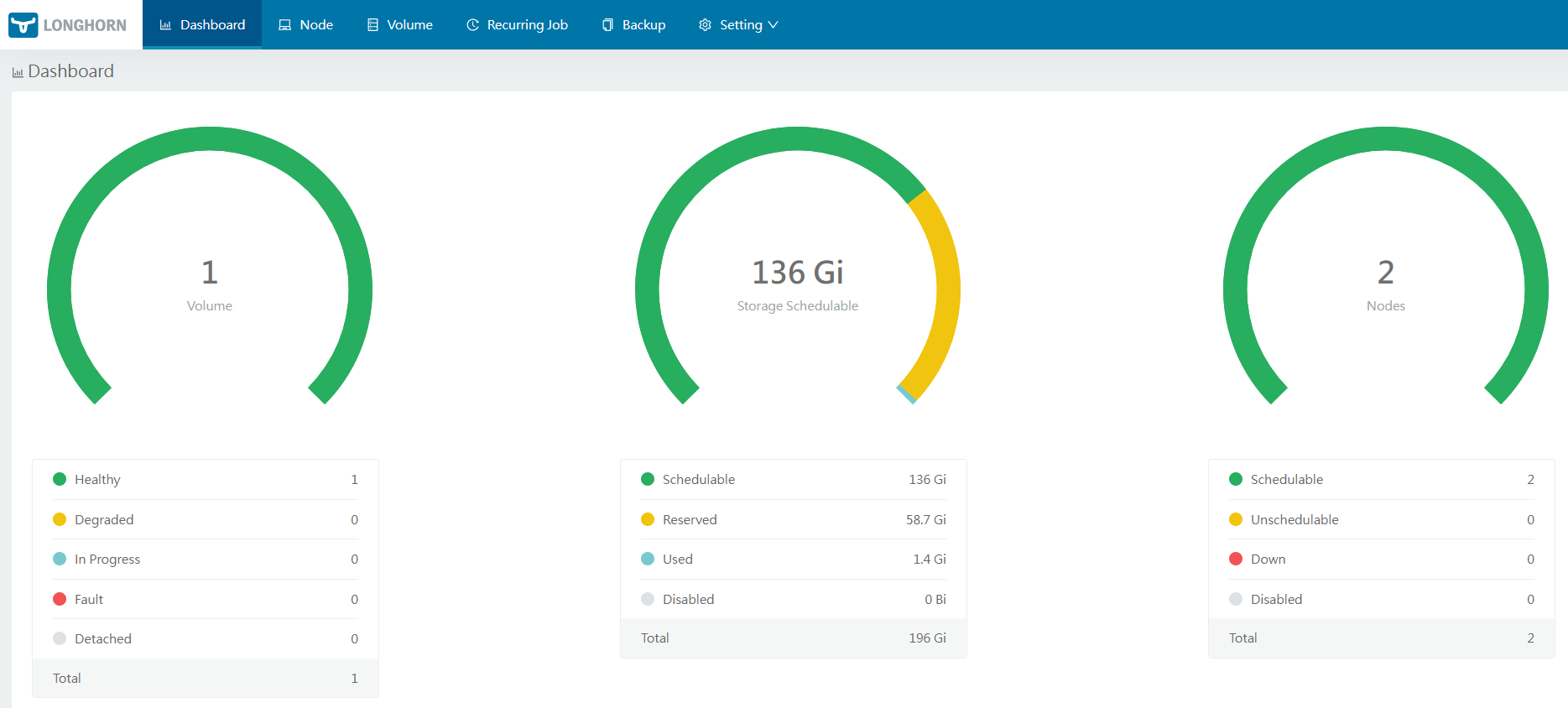1568x708 pixels.
Task: Click the red Down legend dot
Action: click(1236, 559)
